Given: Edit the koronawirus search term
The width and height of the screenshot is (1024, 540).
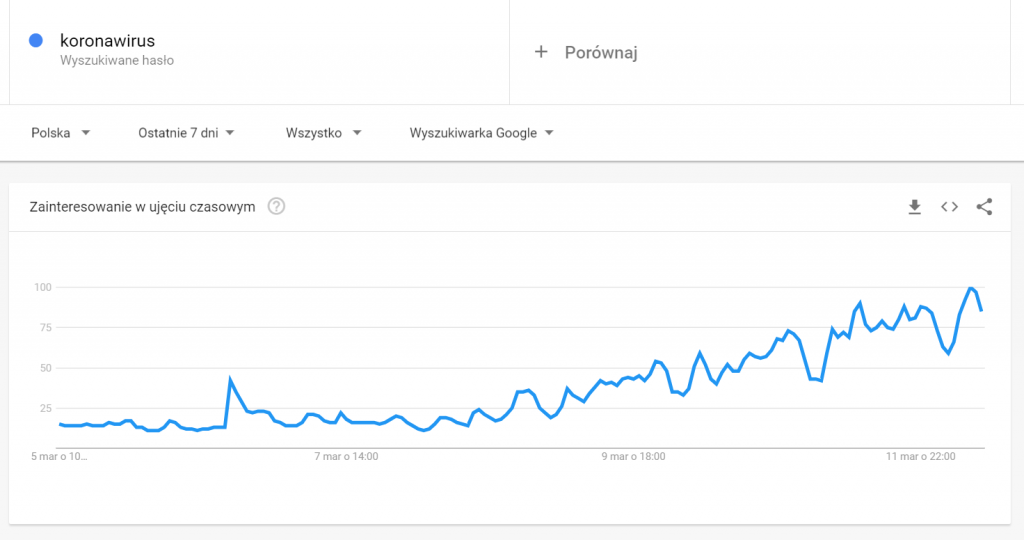Looking at the screenshot, I should click(108, 41).
